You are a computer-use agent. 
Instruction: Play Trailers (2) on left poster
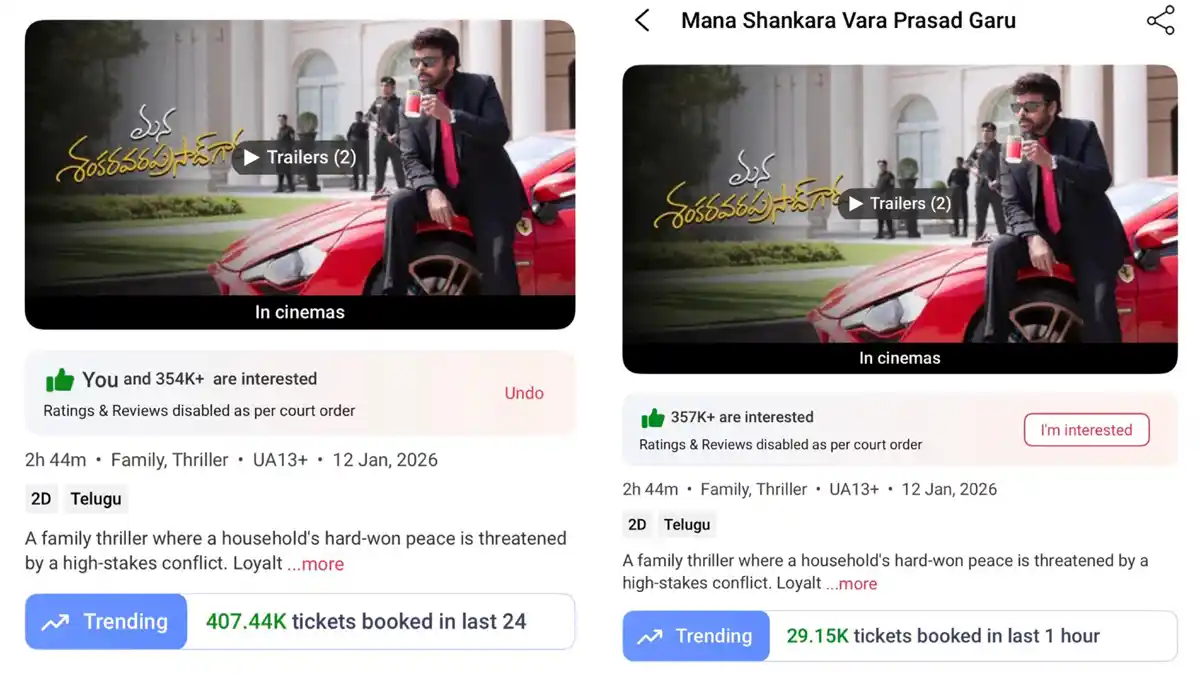tap(299, 157)
